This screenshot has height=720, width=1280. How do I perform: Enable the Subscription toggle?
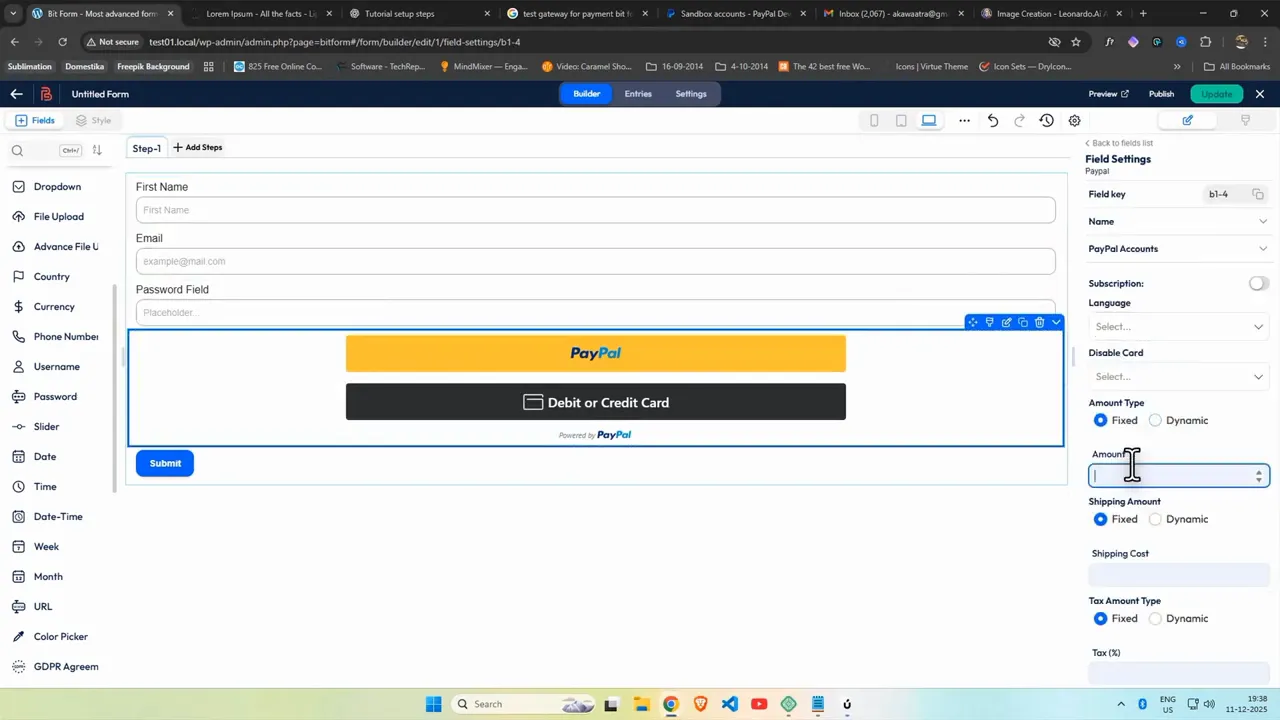1257,283
